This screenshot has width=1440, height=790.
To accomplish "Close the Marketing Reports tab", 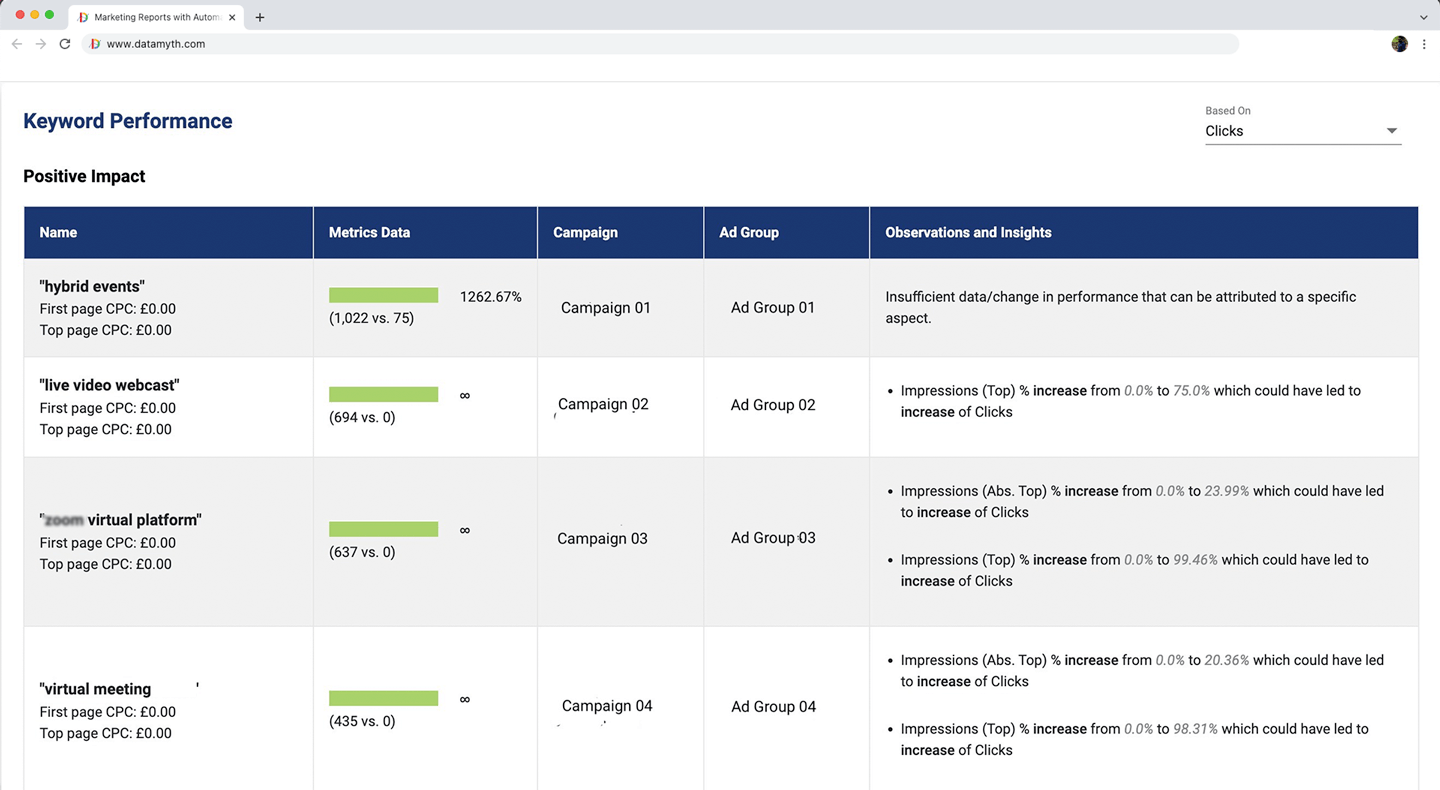I will point(232,17).
